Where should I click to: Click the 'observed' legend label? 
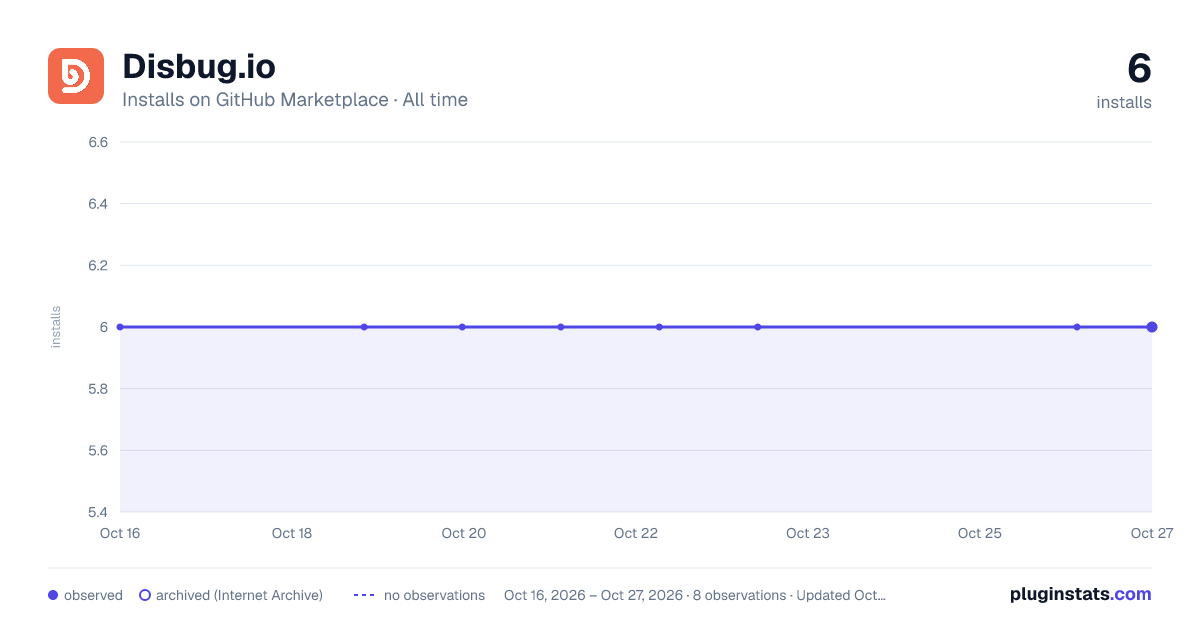[x=93, y=595]
